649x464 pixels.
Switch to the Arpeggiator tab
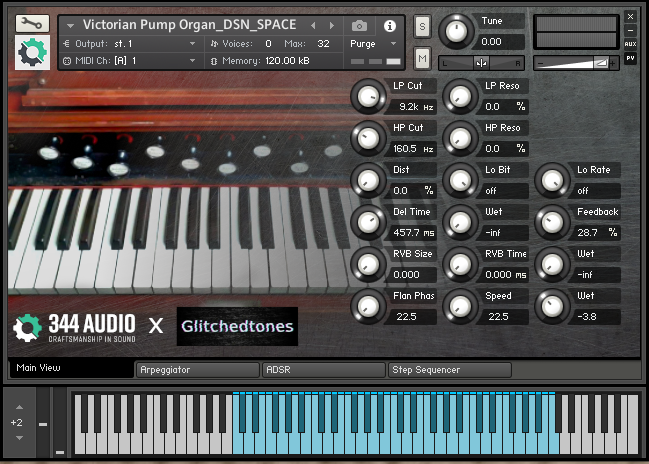point(196,370)
